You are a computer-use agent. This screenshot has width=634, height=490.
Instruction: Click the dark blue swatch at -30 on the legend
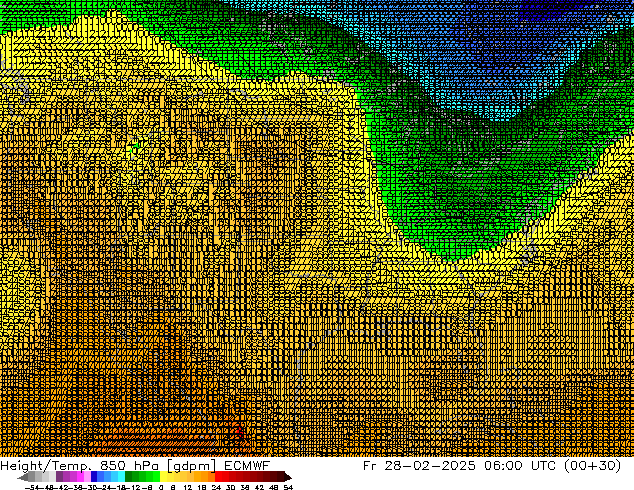pos(94,477)
